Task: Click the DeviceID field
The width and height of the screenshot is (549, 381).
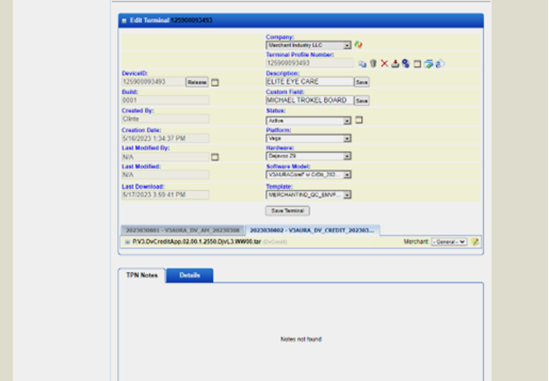Action: [153, 82]
